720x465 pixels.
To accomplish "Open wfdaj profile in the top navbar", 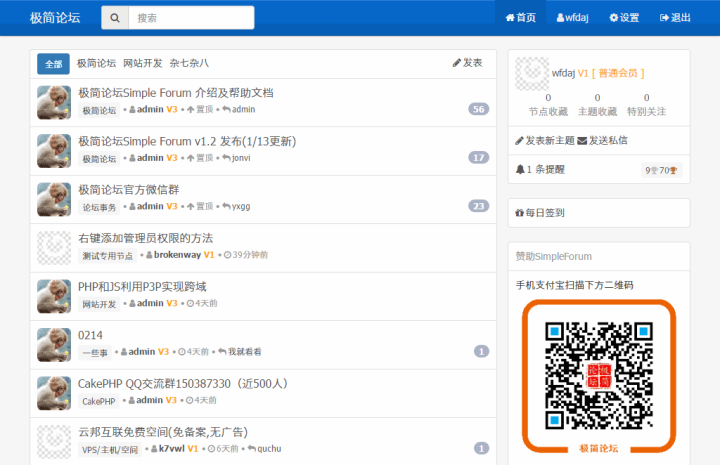I will pyautogui.click(x=572, y=18).
